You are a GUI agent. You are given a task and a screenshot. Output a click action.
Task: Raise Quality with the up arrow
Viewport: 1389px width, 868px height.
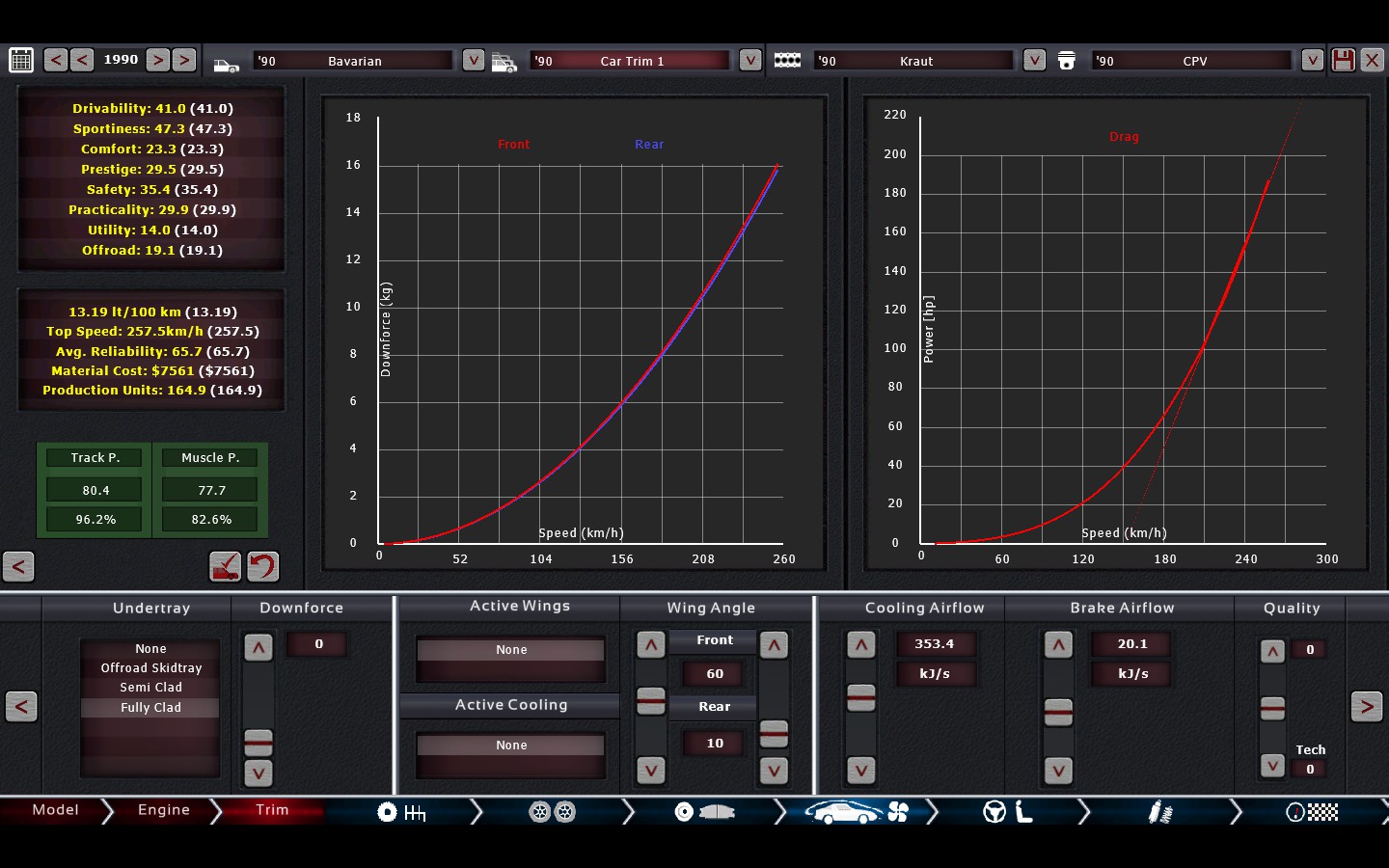[1272, 652]
